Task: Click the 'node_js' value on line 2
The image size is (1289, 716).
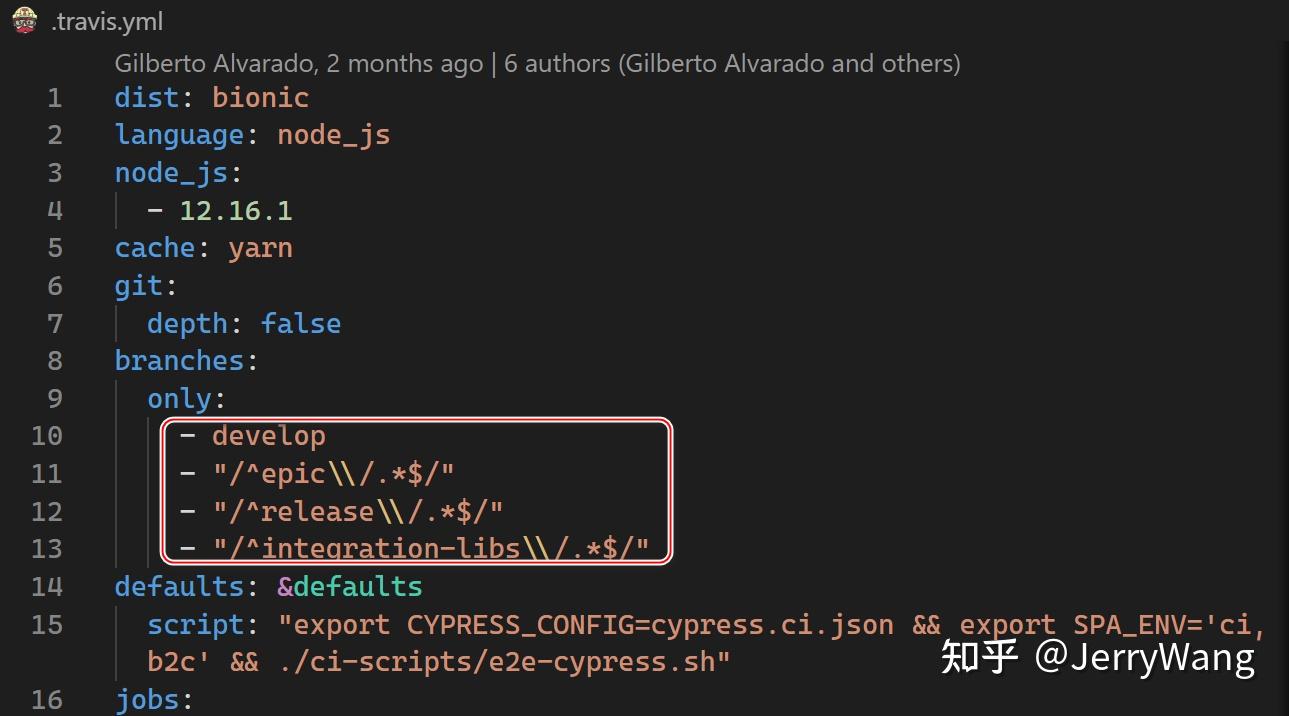Action: pyautogui.click(x=333, y=135)
